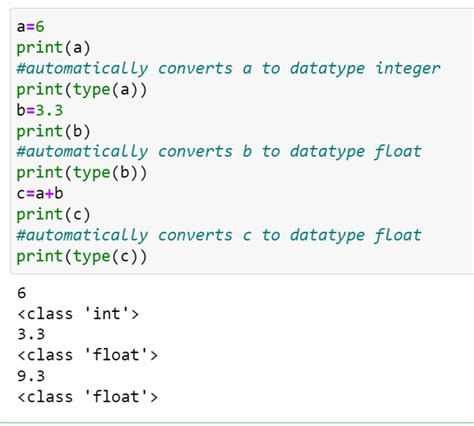Click the print(type(c)) line
The height and width of the screenshot is (426, 474).
click(x=82, y=256)
